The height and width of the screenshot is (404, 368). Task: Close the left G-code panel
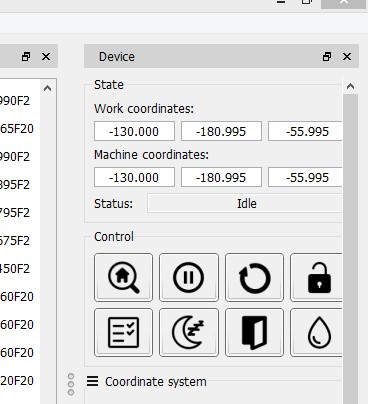coord(46,57)
